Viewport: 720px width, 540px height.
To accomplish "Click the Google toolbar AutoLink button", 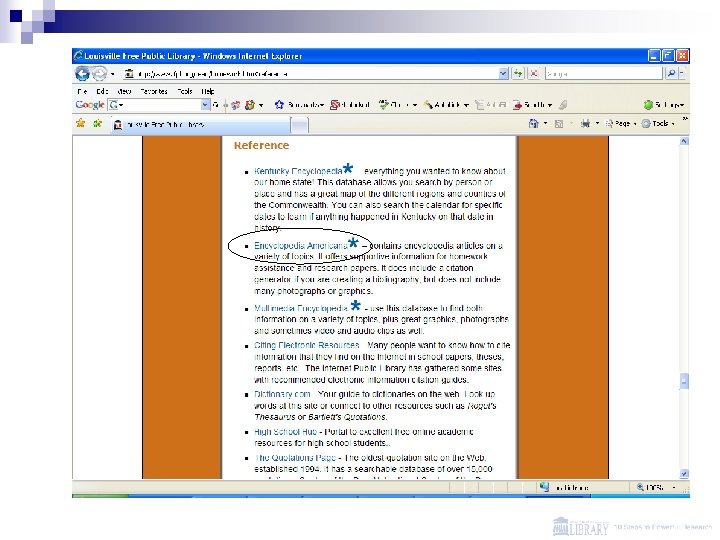I will click(446, 105).
